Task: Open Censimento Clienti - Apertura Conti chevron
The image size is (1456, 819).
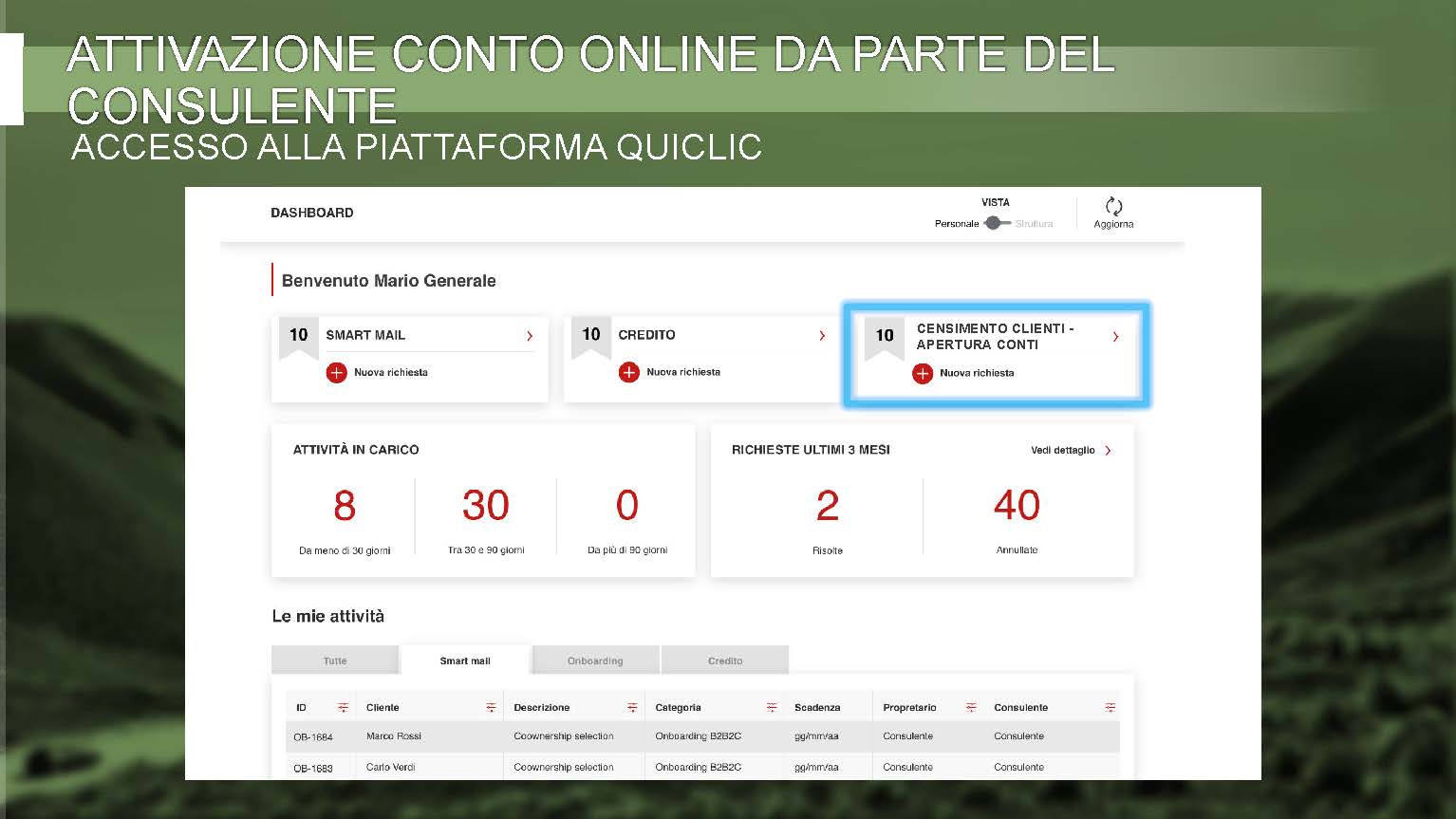Action: point(1115,337)
